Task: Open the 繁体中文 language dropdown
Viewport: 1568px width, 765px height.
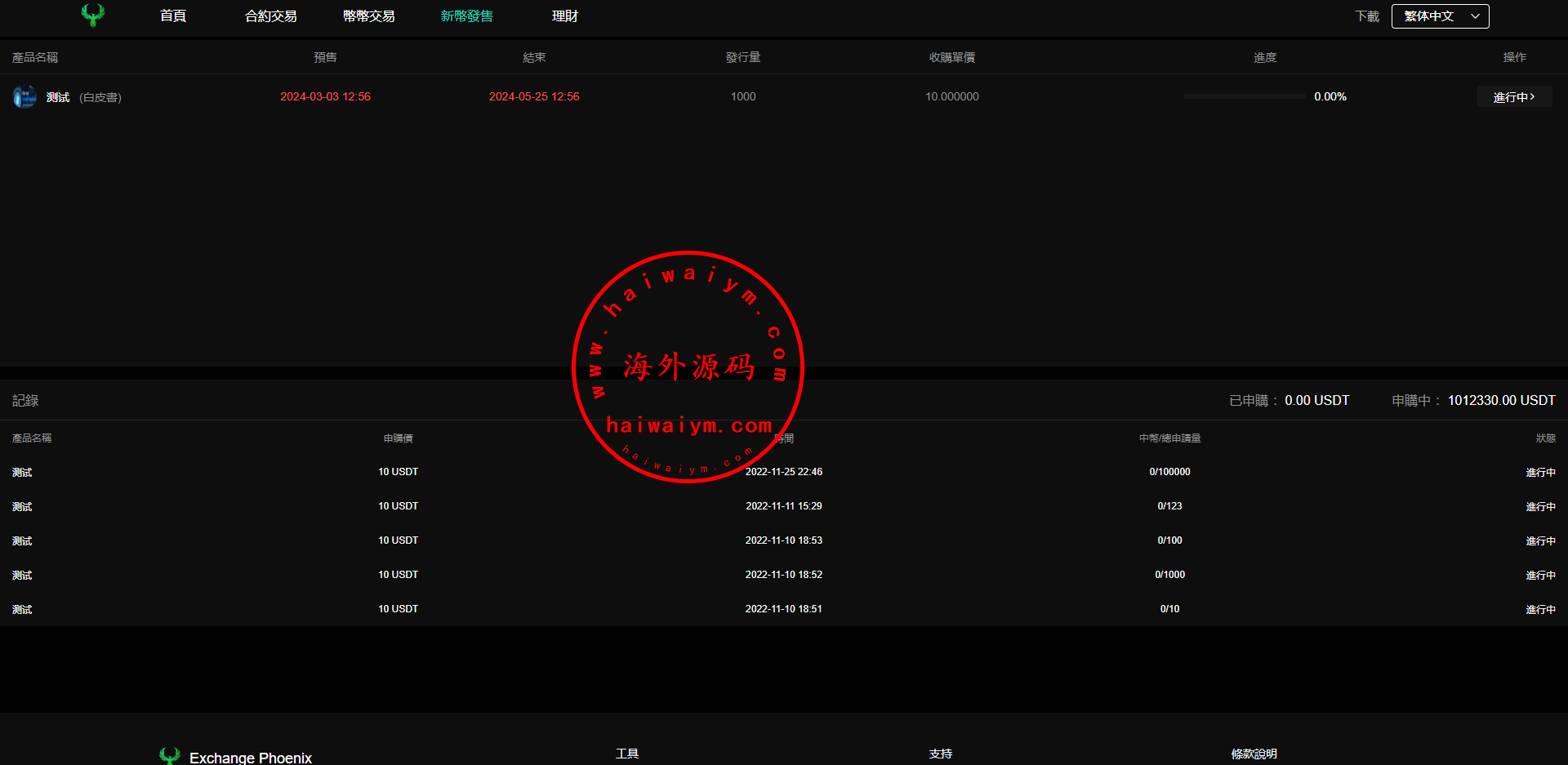Action: [1439, 16]
